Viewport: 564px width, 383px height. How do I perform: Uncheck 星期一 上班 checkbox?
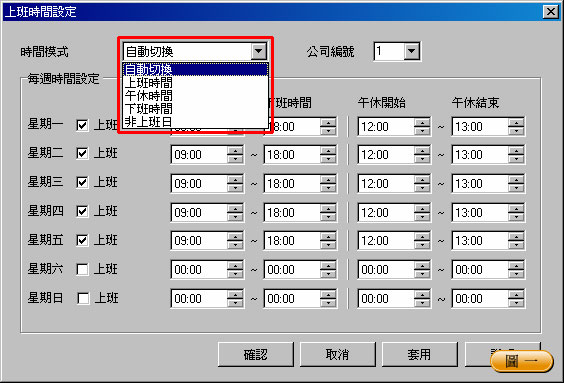pos(82,125)
